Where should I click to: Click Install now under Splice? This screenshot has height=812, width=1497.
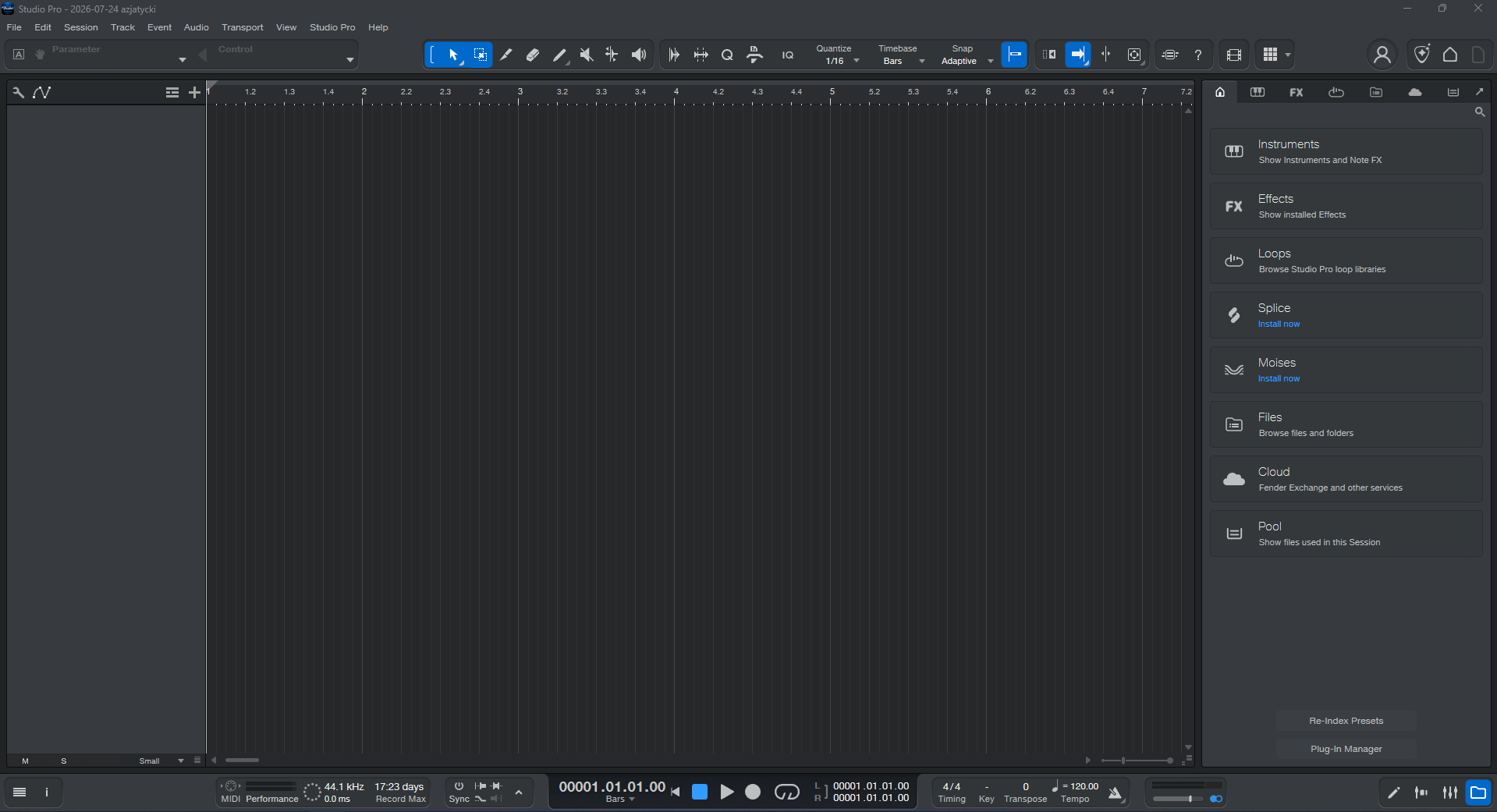point(1279,324)
